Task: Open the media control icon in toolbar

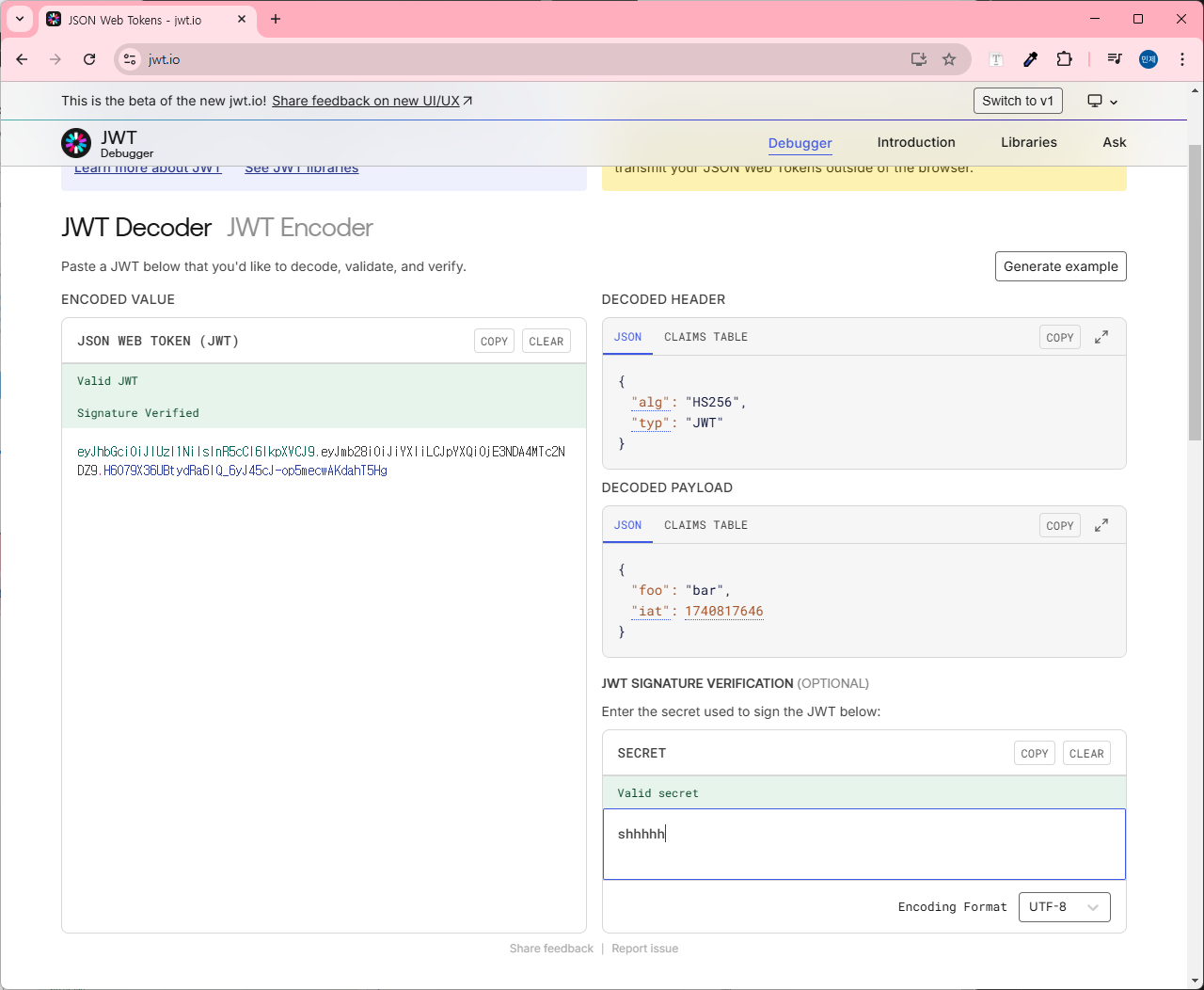Action: pos(1115,59)
